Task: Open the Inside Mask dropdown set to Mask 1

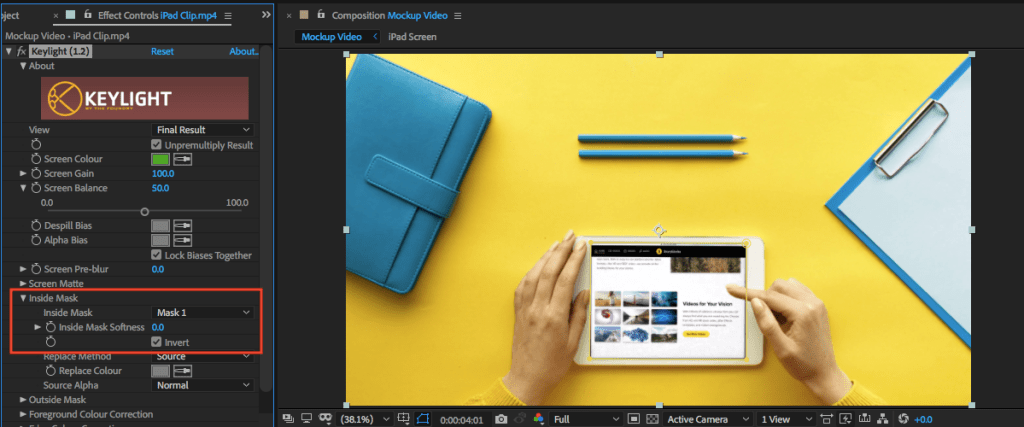Action: pos(202,313)
